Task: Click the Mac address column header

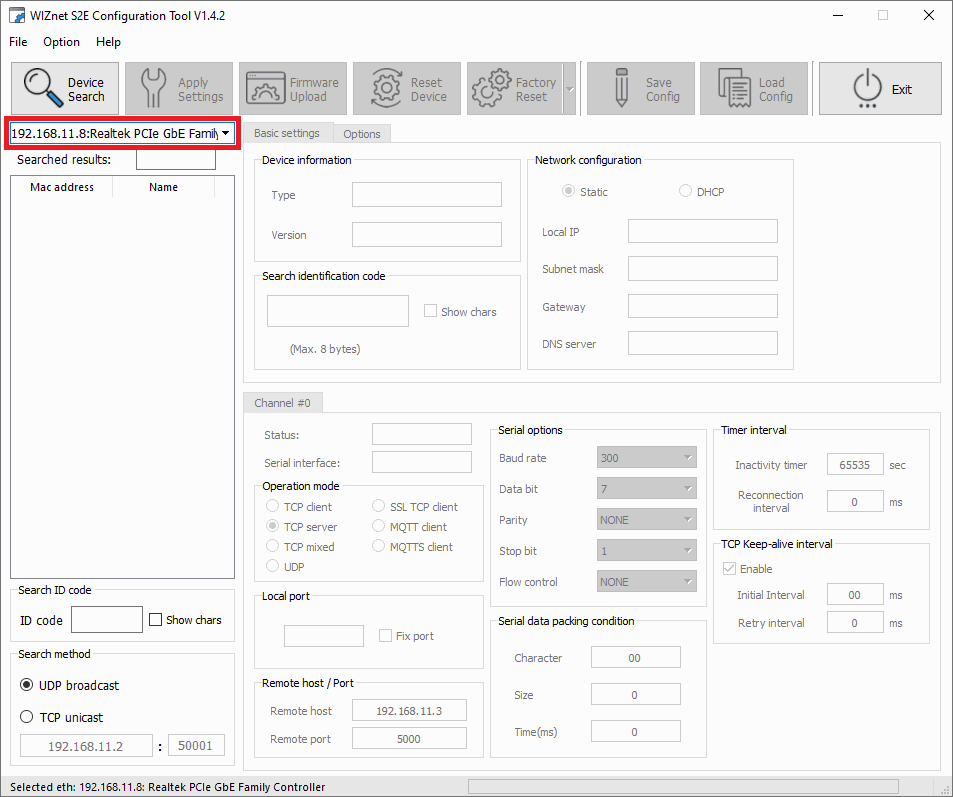Action: [62, 187]
